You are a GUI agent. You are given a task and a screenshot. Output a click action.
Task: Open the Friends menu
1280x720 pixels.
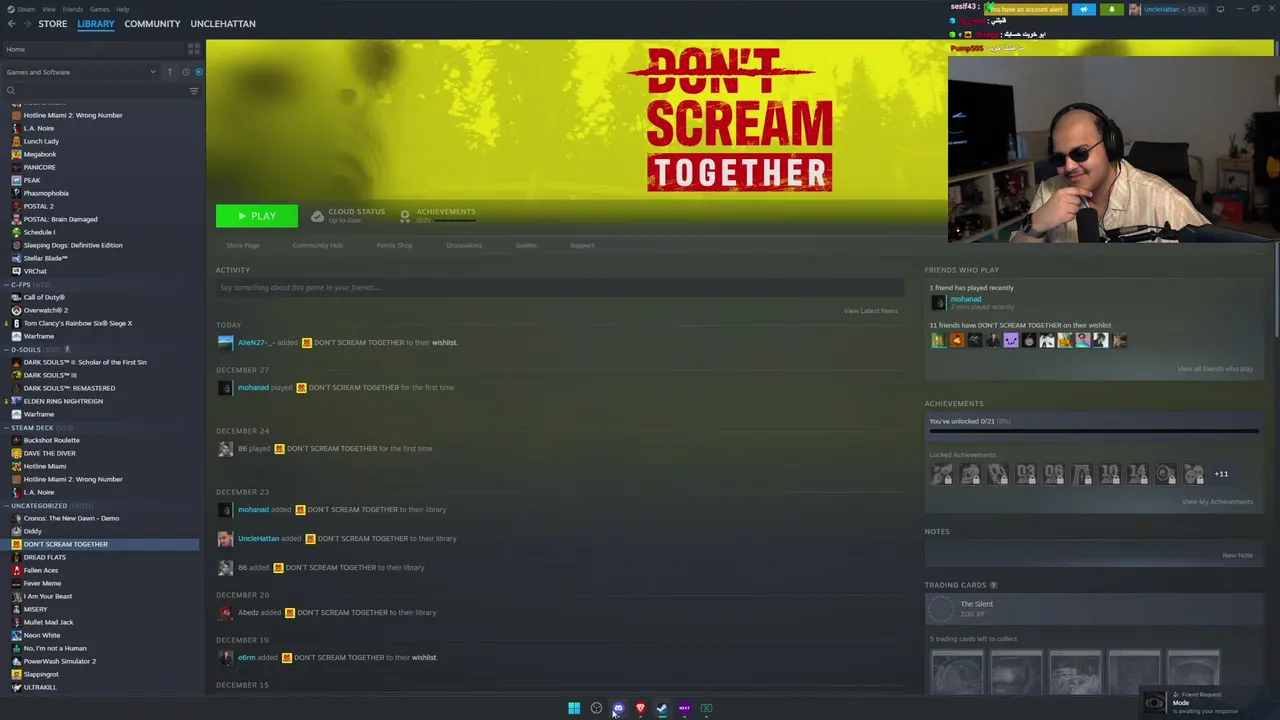[x=73, y=9]
